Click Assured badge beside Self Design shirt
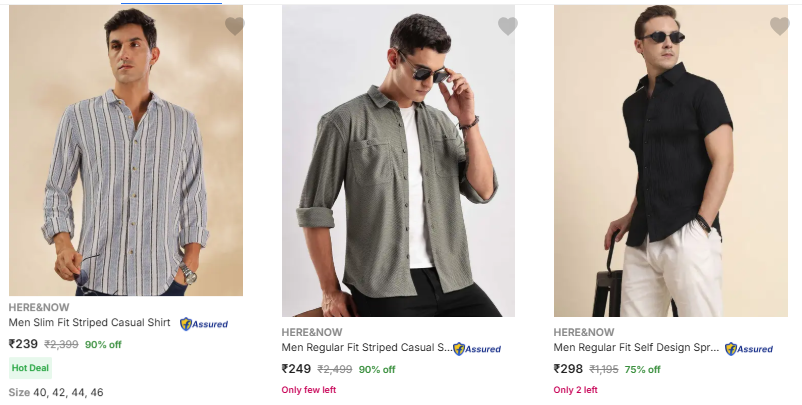 pos(749,349)
